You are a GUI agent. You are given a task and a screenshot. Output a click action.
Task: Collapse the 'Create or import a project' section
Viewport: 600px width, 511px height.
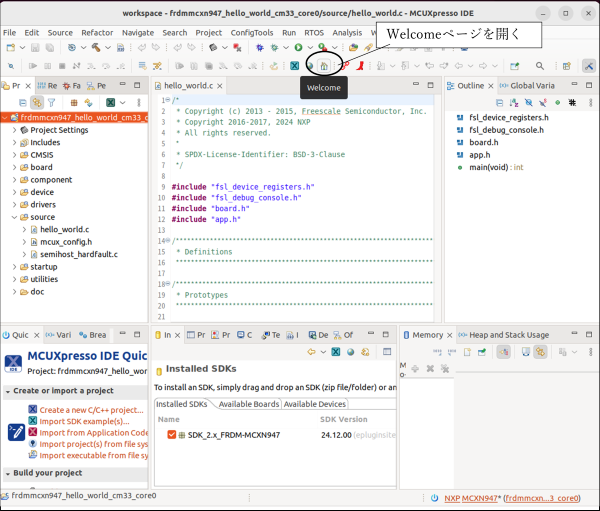tap(7, 391)
